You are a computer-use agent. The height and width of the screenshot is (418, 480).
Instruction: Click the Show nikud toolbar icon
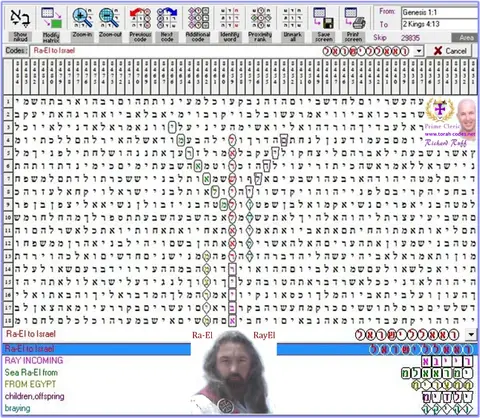pyautogui.click(x=20, y=18)
